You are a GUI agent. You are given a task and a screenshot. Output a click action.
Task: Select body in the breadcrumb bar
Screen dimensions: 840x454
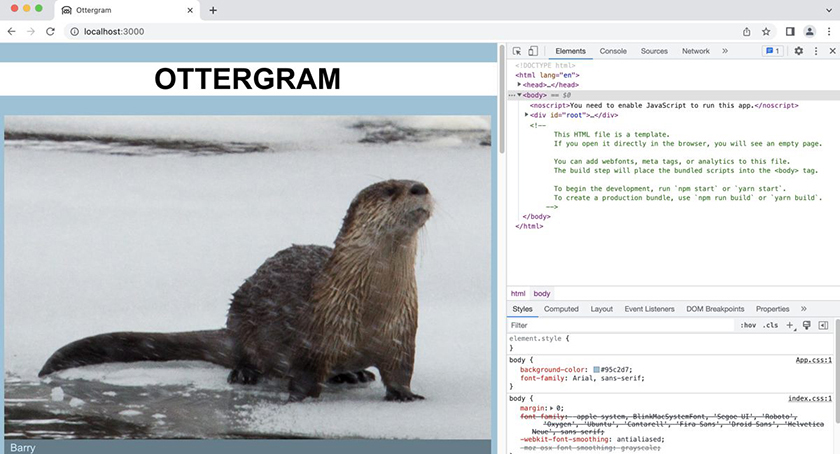point(542,293)
